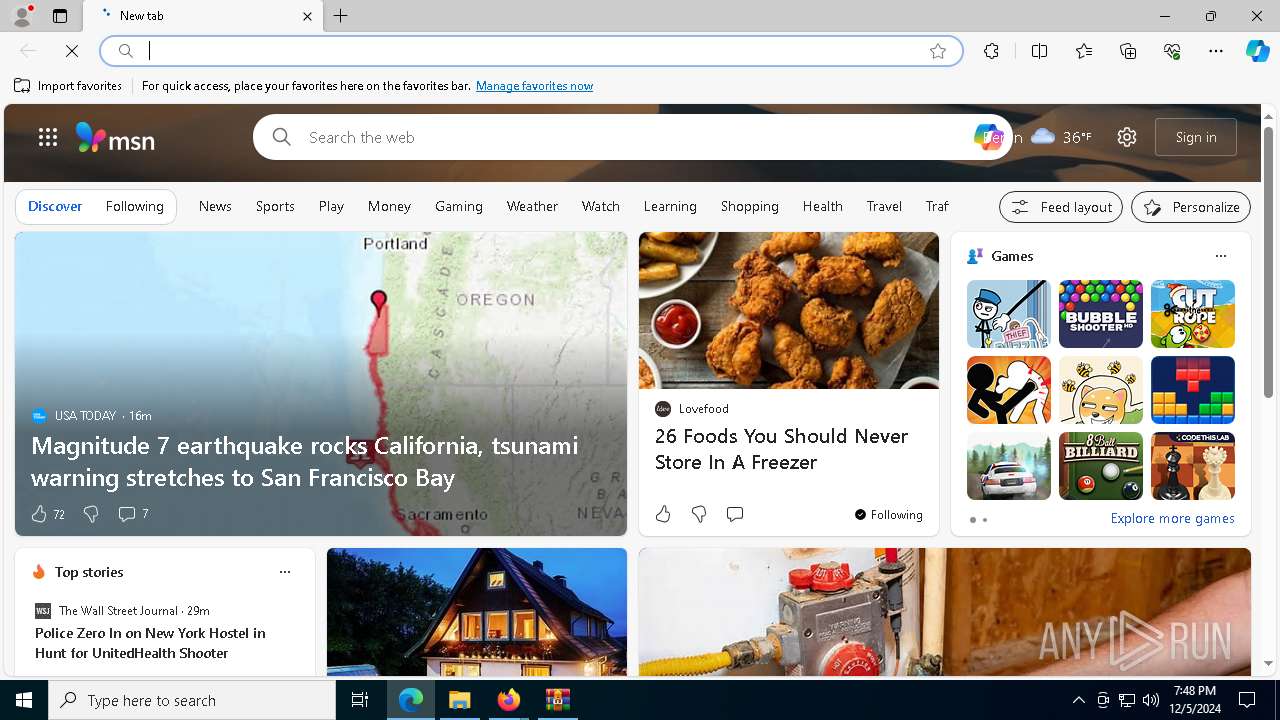The image size is (1280, 720).
Task: Toggle Following for Lovefood
Action: [x=888, y=514]
